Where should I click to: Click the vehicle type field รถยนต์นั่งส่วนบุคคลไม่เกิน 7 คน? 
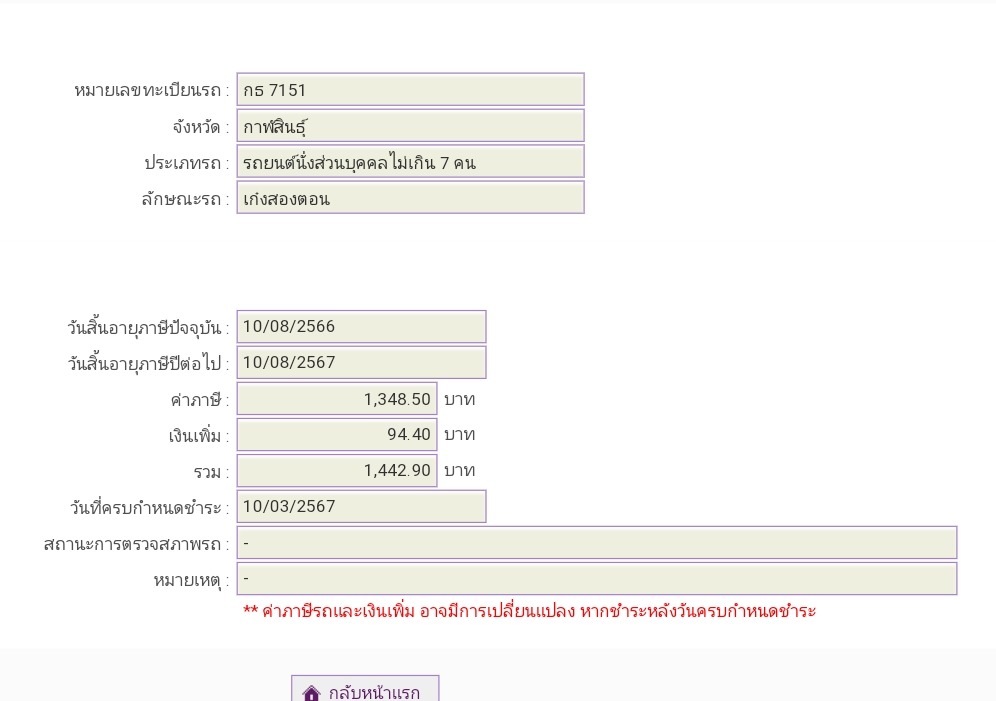(x=410, y=162)
